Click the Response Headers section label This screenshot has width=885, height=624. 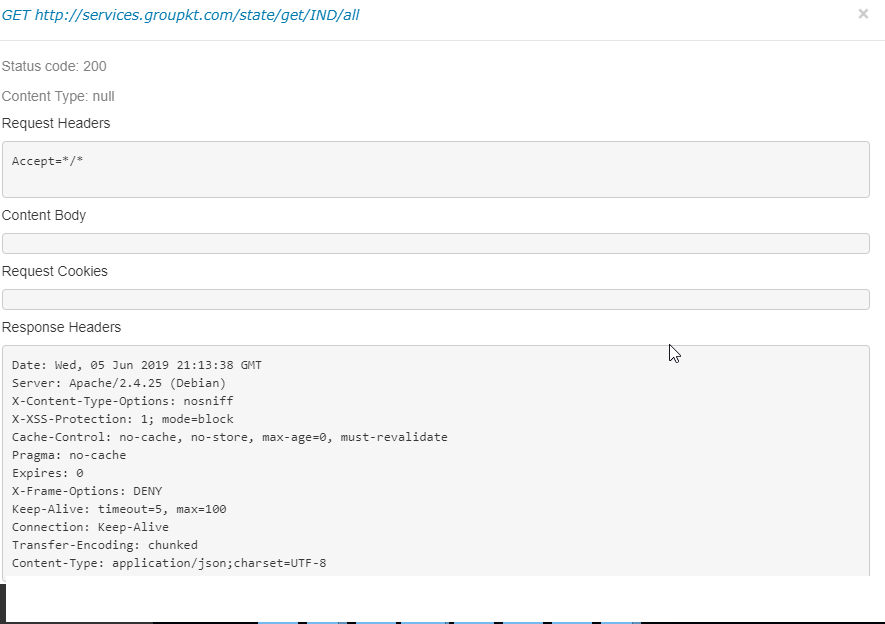coord(62,327)
